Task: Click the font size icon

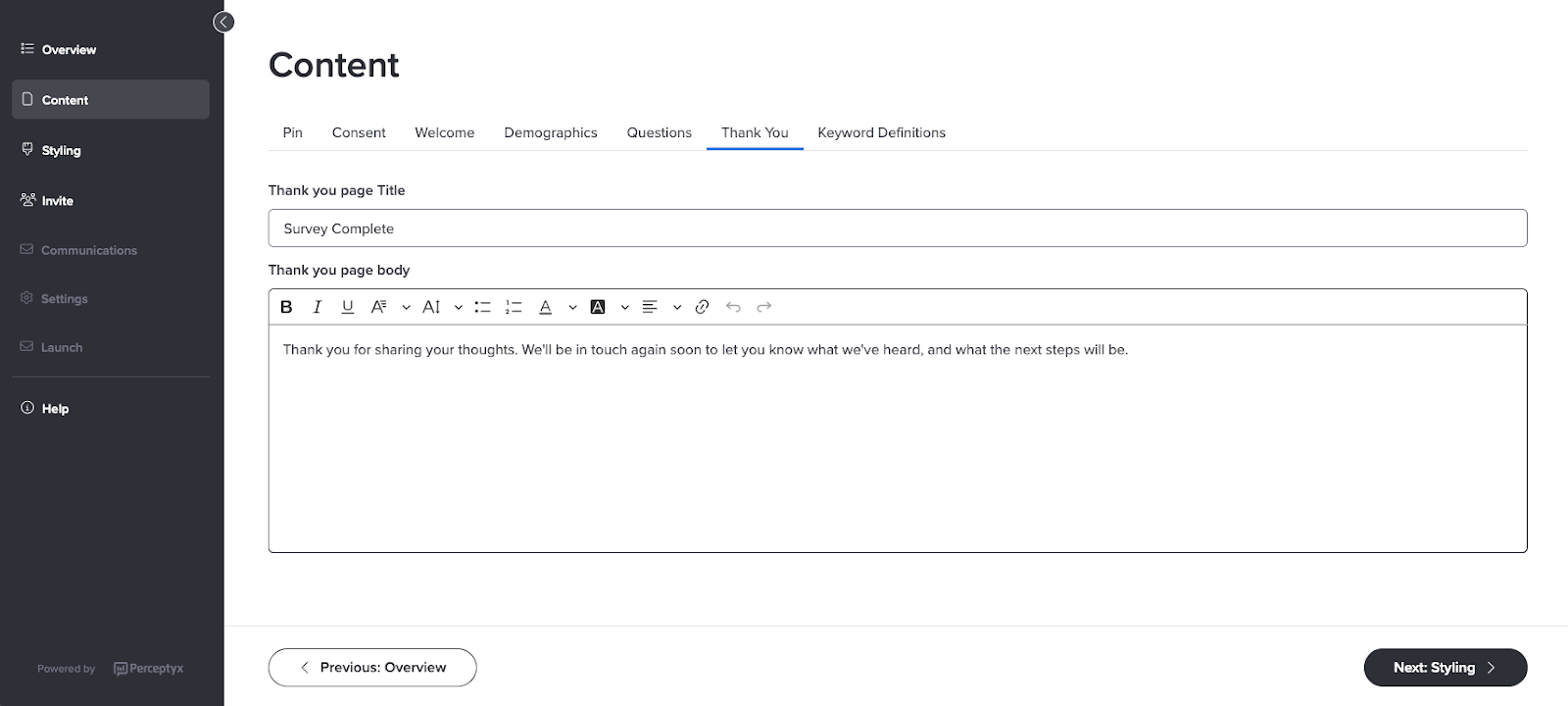Action: click(431, 307)
